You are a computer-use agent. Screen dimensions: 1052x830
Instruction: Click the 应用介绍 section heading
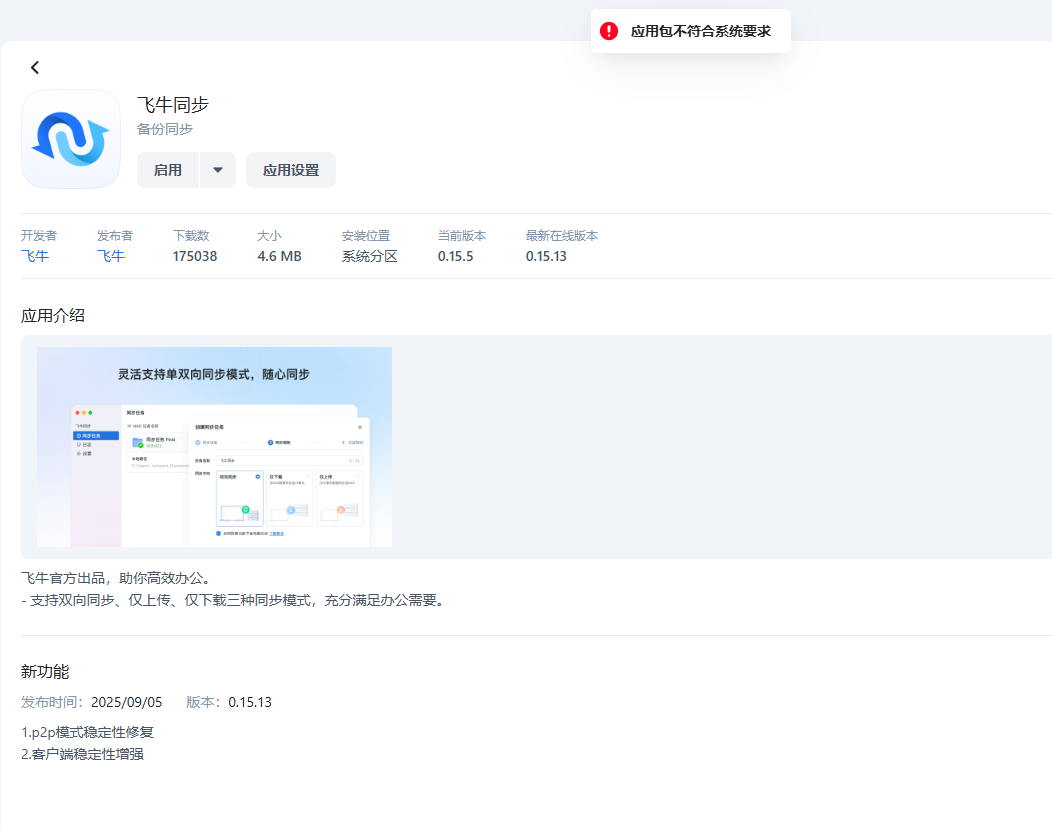pos(53,315)
